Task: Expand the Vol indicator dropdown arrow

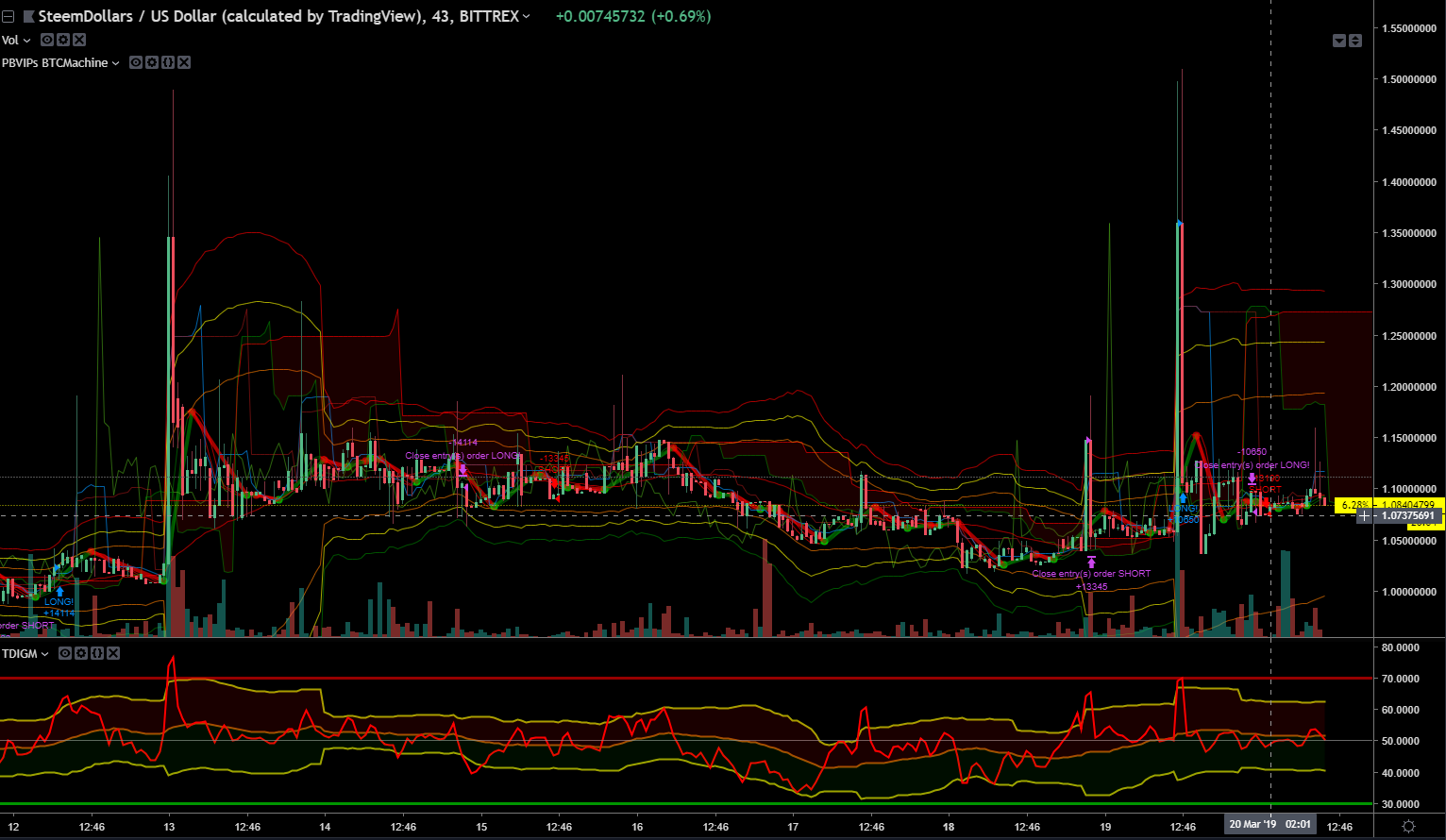Action: (26, 41)
